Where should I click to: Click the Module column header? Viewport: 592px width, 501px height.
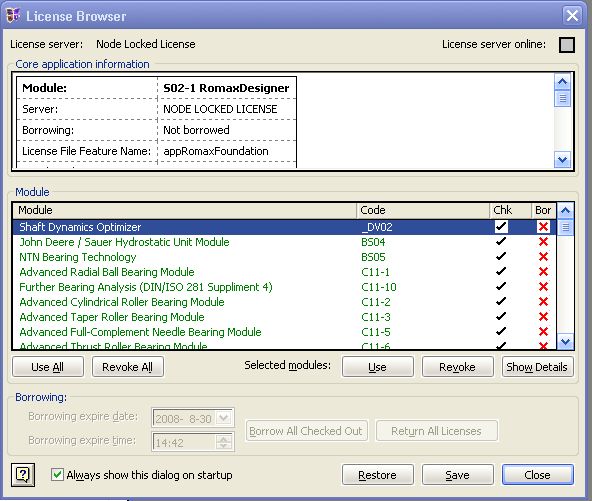[x=185, y=210]
